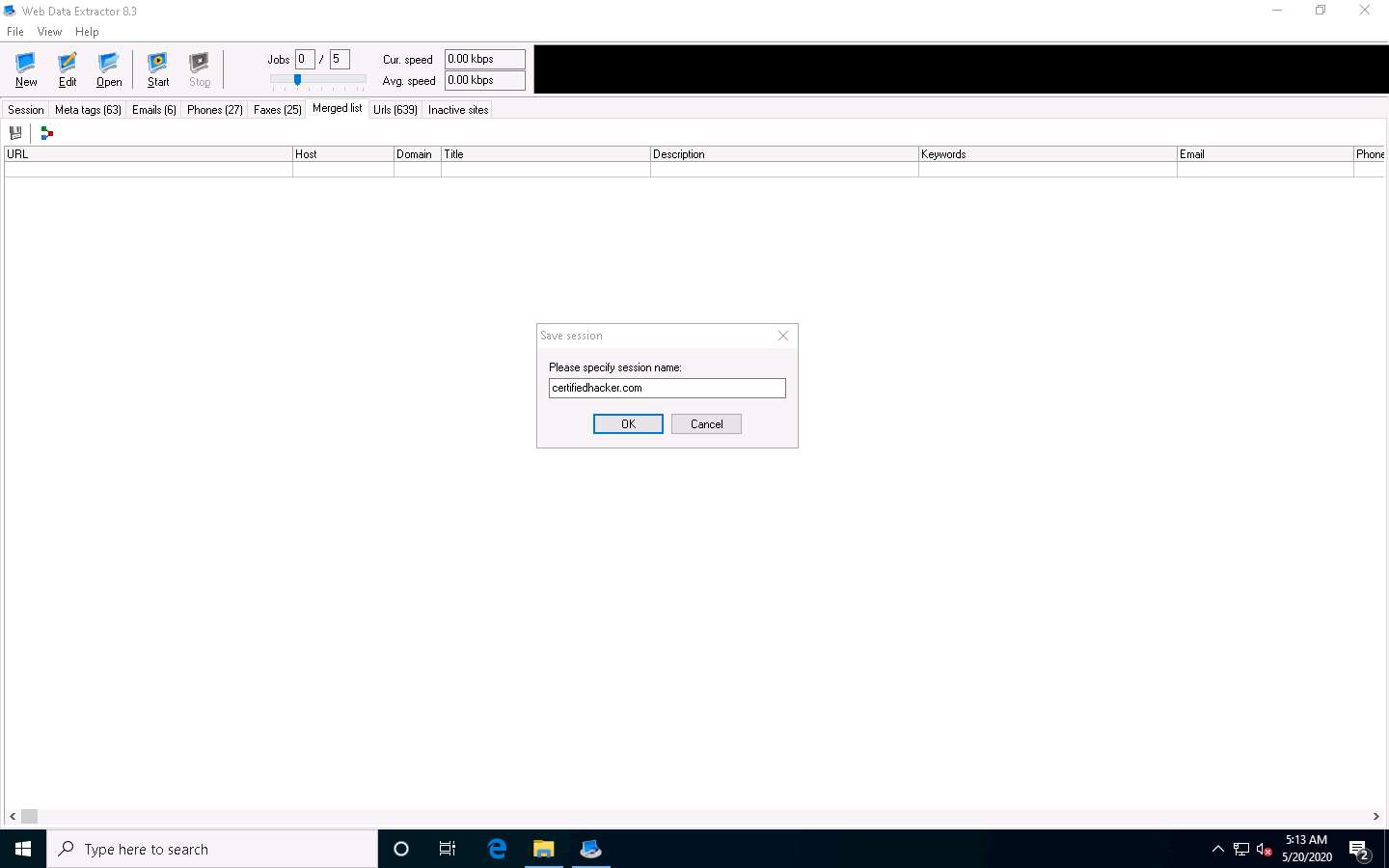Show hidden system tray icons

[1218, 849]
